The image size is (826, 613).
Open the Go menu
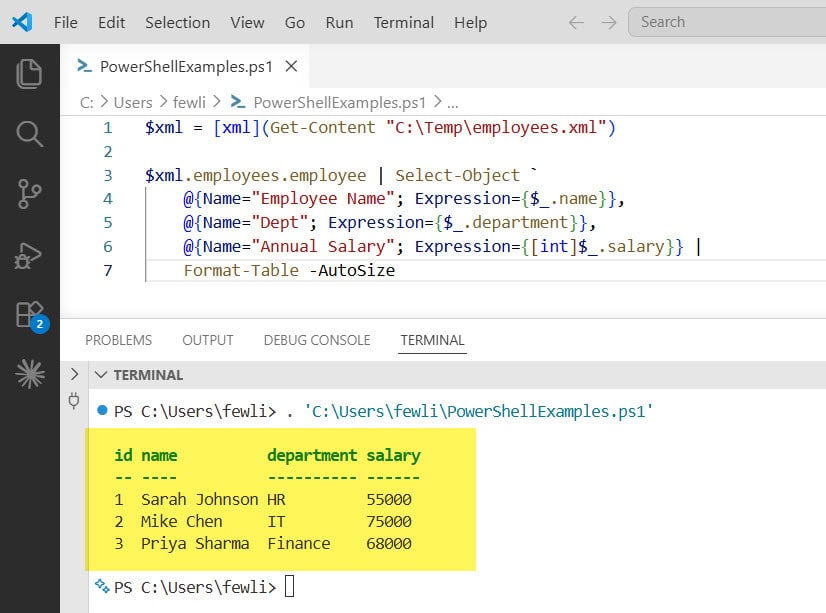tap(294, 23)
